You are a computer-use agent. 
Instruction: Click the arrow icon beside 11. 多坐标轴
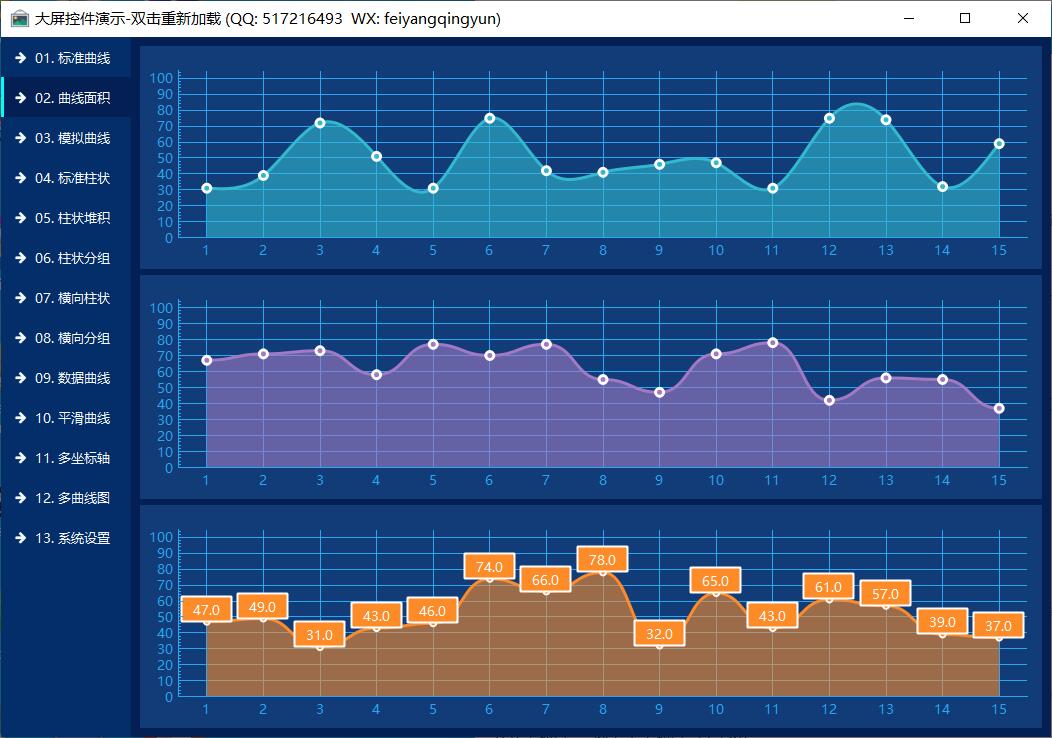pyautogui.click(x=20, y=458)
